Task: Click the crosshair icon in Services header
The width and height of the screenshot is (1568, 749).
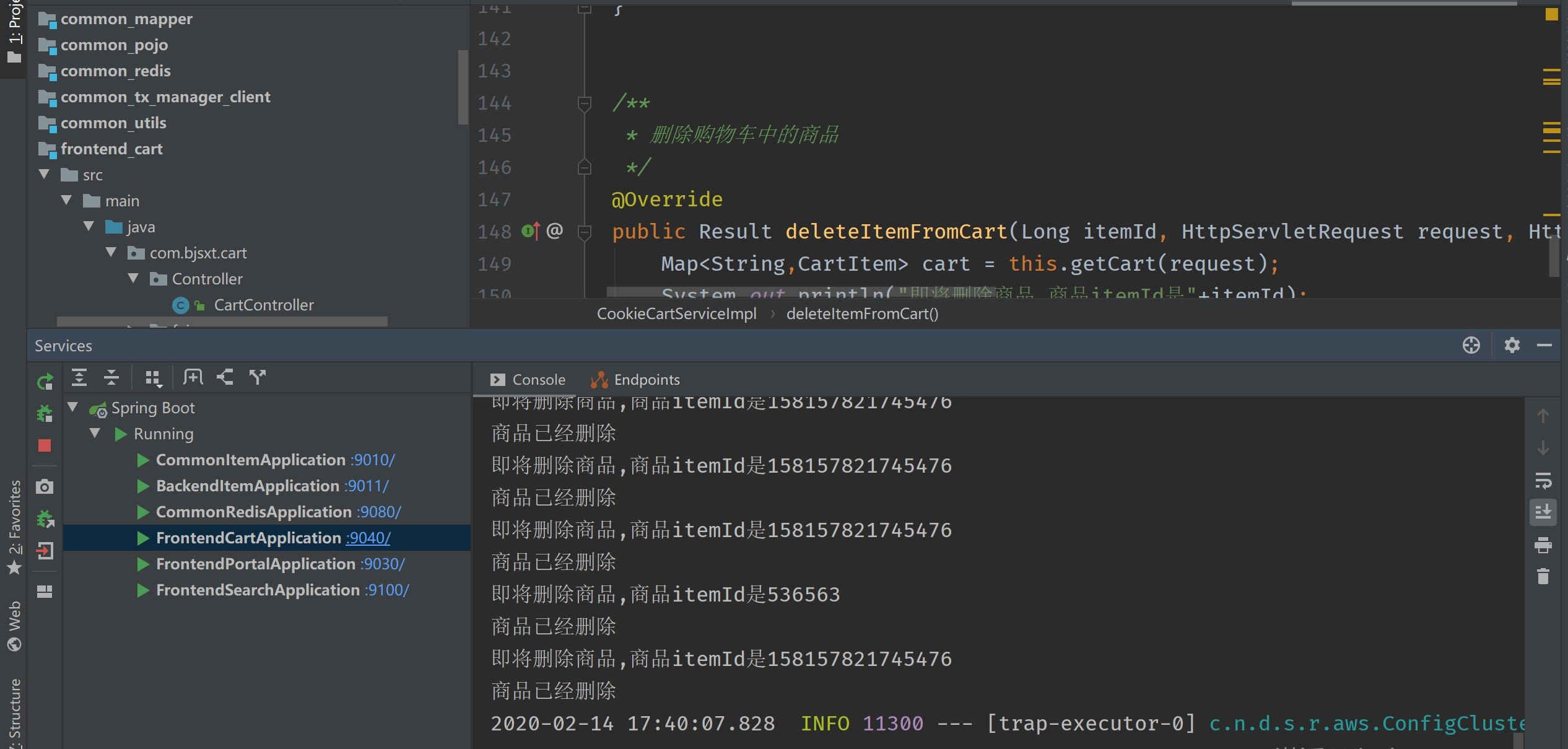Action: tap(1471, 345)
